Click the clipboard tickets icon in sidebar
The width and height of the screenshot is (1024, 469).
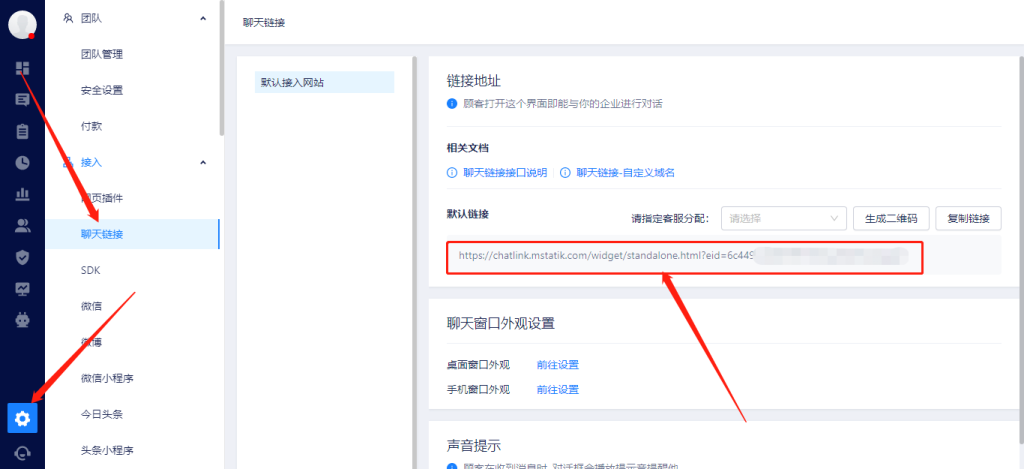pyautogui.click(x=22, y=131)
